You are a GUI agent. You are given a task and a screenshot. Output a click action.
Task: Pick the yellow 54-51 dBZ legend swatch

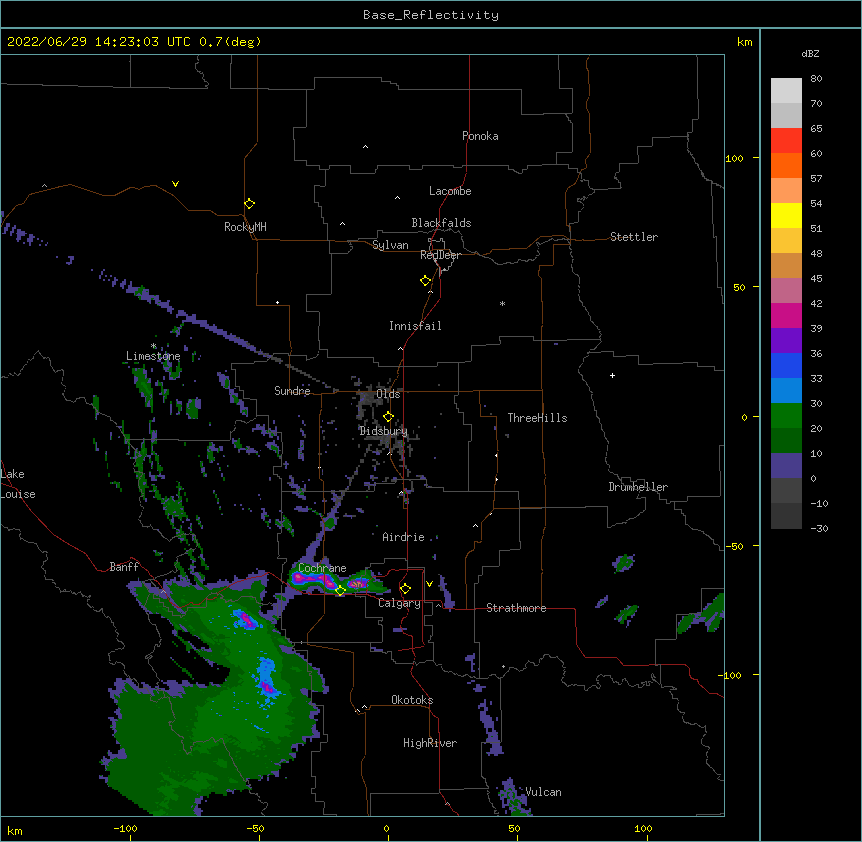pyautogui.click(x=786, y=216)
